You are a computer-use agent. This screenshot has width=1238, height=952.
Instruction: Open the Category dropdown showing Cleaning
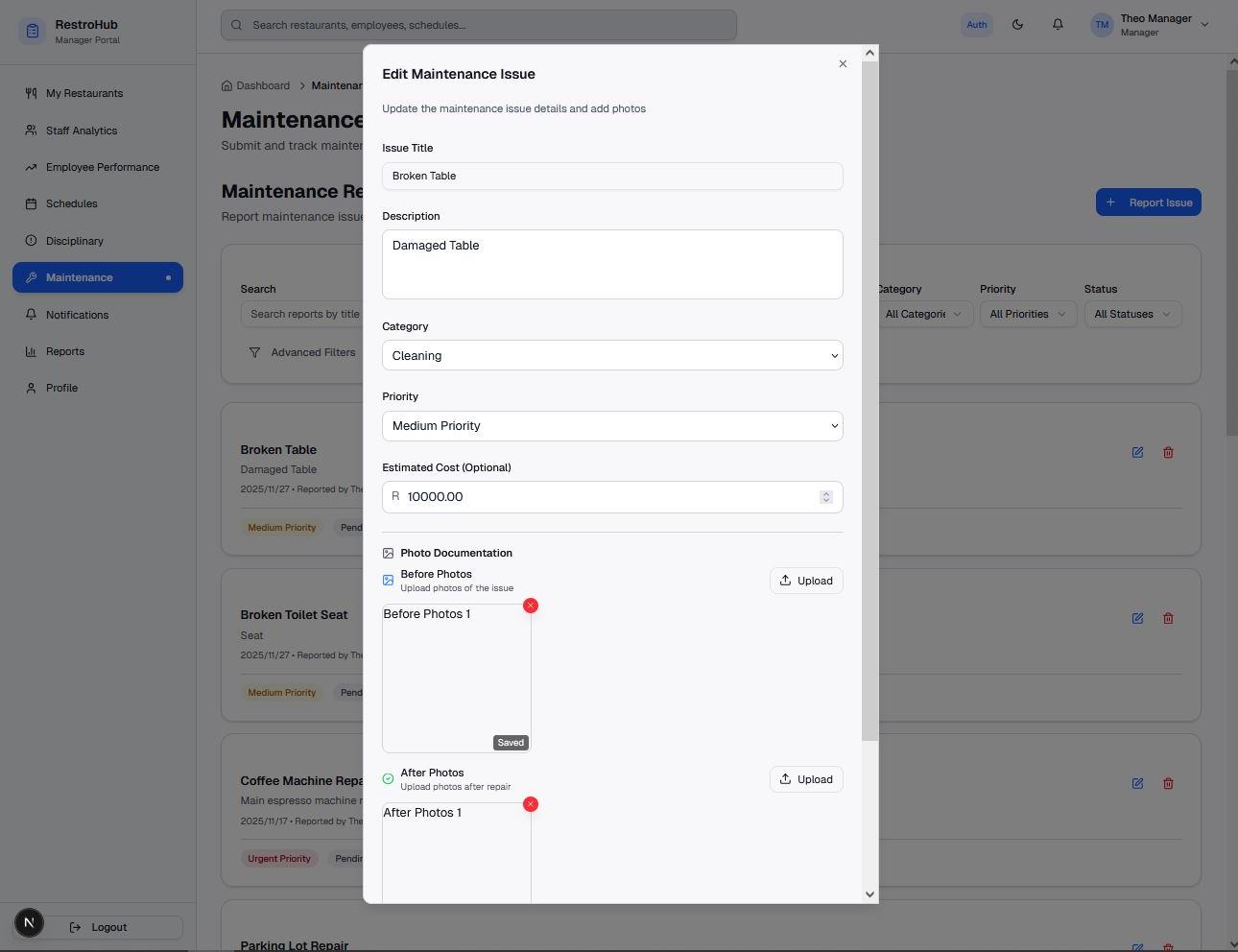(612, 356)
